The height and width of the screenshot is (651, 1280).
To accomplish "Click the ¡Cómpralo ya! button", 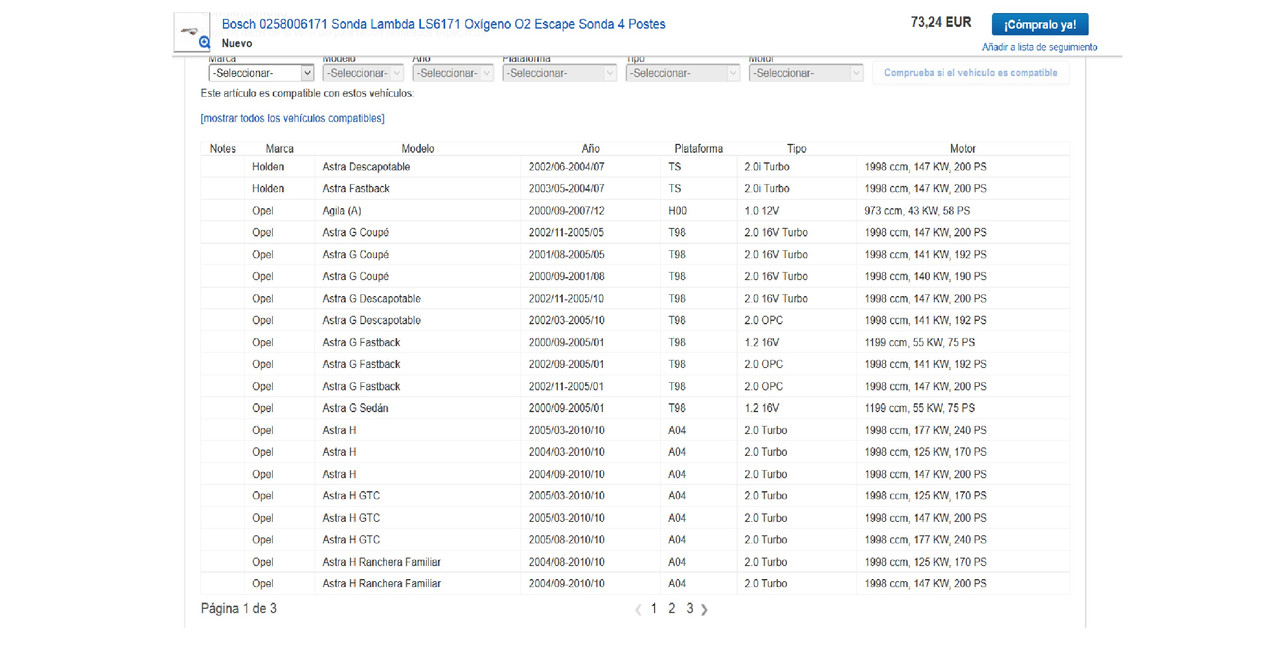I will tap(1040, 24).
